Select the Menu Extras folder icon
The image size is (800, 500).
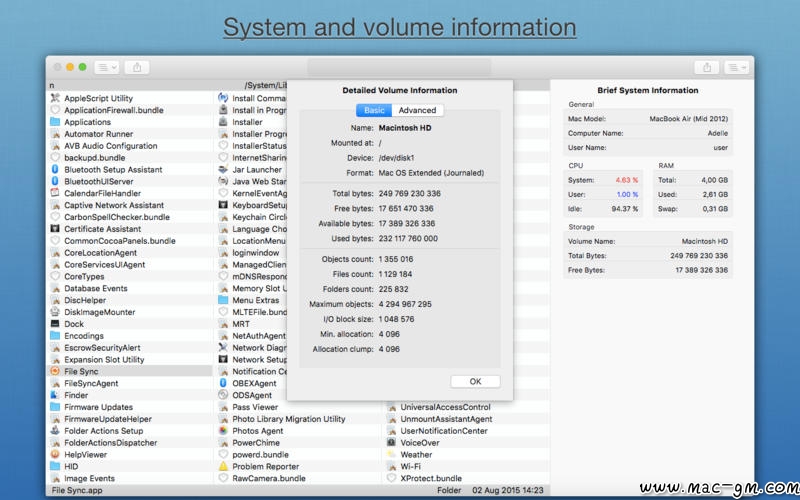(223, 300)
